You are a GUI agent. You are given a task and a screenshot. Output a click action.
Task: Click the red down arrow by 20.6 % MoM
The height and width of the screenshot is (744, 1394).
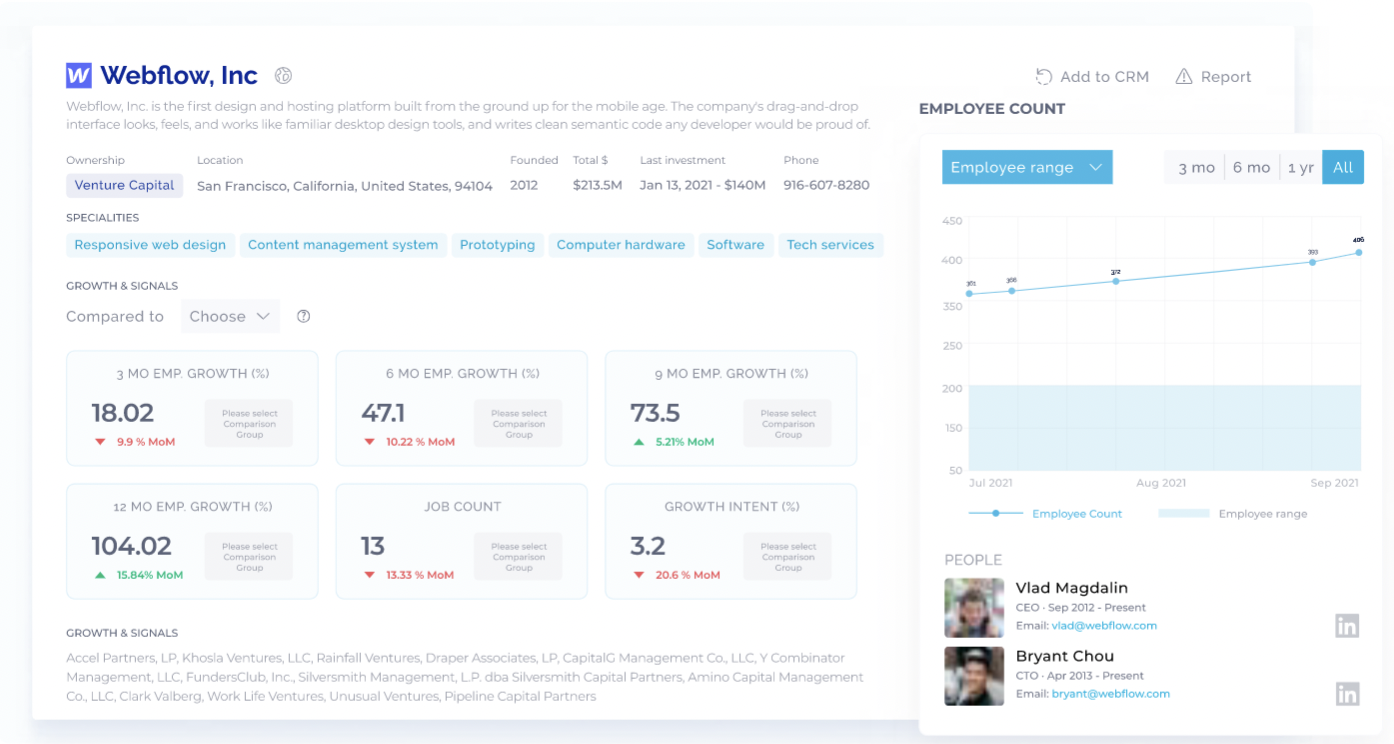coord(639,575)
